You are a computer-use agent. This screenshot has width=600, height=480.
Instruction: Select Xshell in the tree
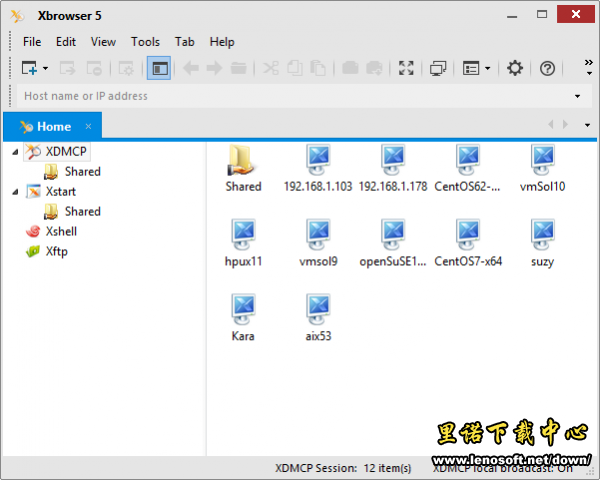52,231
